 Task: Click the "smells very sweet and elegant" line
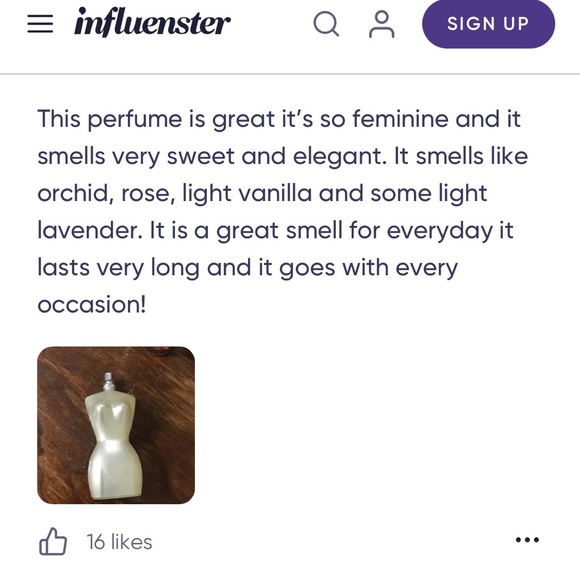283,156
